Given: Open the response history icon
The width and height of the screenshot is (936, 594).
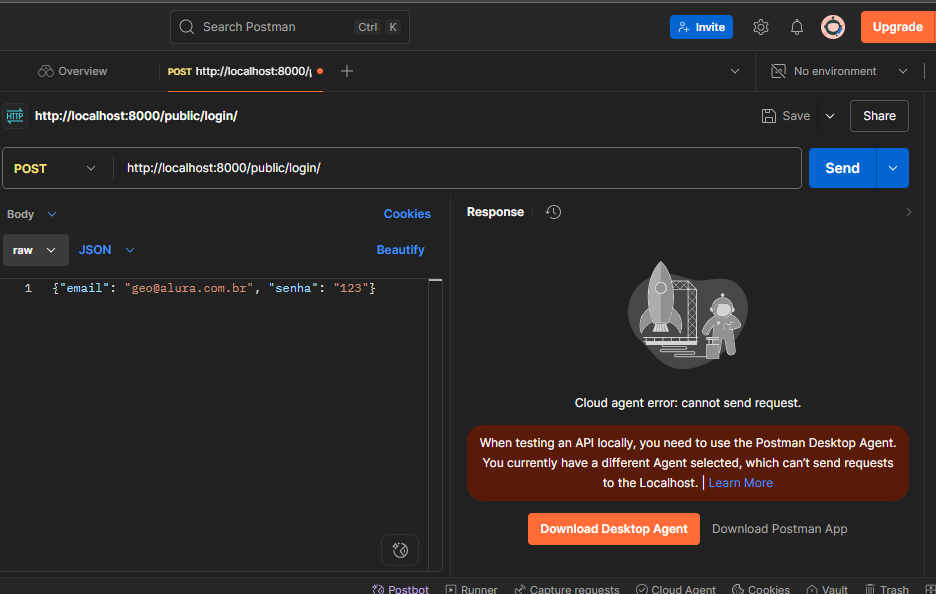Looking at the screenshot, I should pyautogui.click(x=553, y=212).
